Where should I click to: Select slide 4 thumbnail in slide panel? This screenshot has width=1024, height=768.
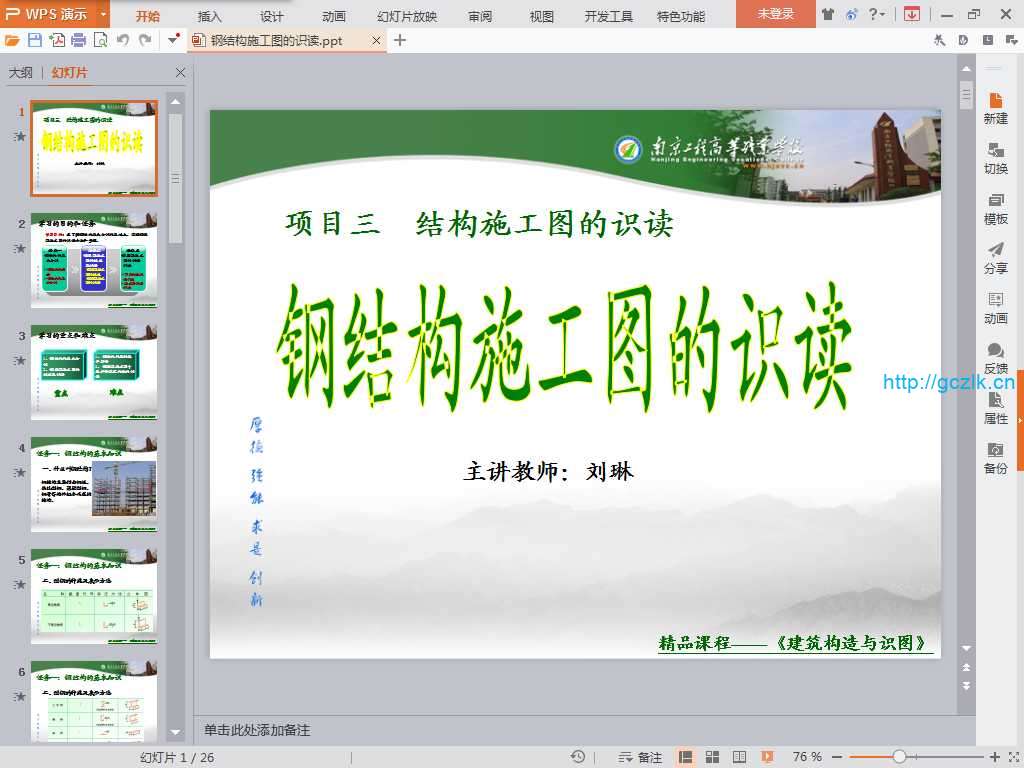click(94, 483)
